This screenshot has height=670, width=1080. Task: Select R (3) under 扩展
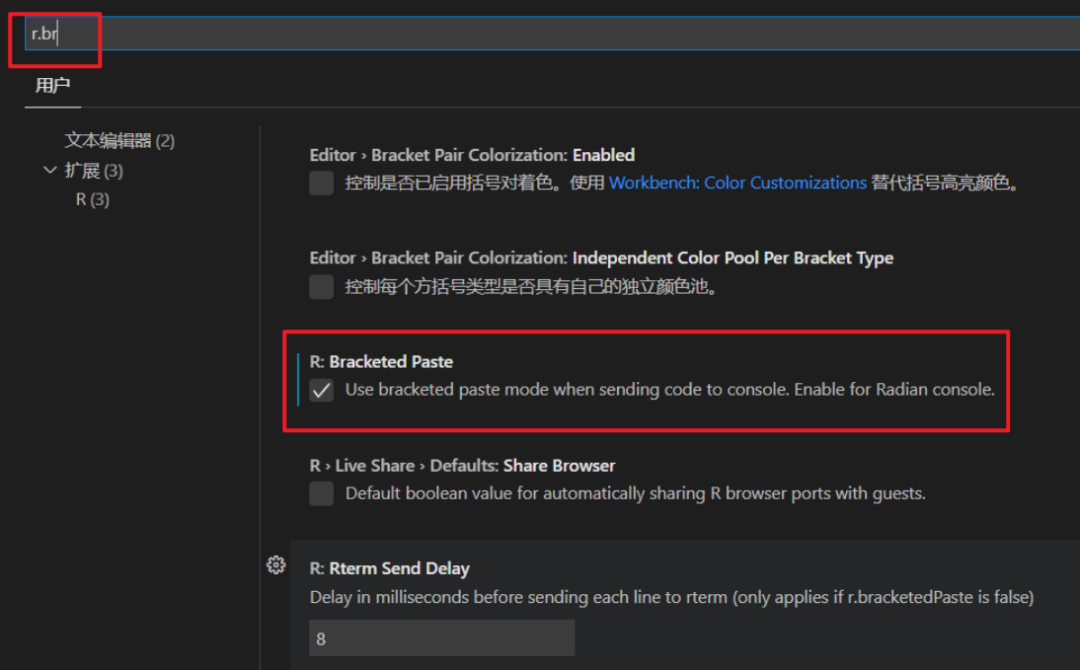(x=93, y=200)
